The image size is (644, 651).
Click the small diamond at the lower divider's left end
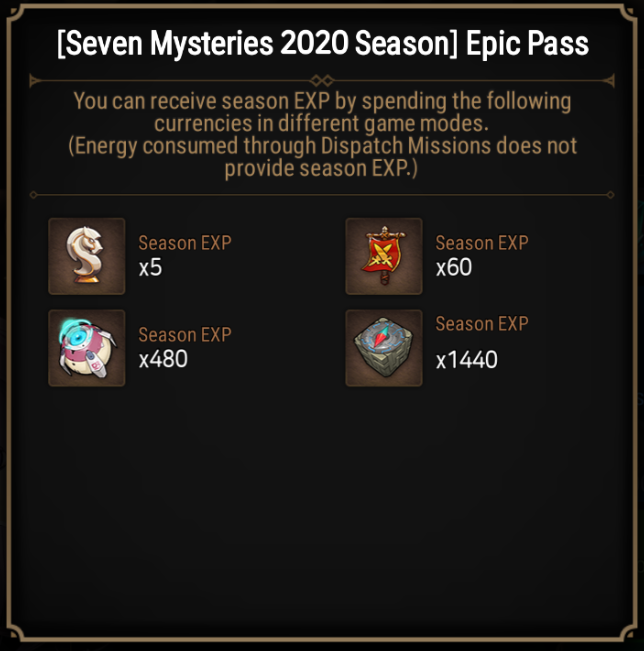click(x=34, y=195)
